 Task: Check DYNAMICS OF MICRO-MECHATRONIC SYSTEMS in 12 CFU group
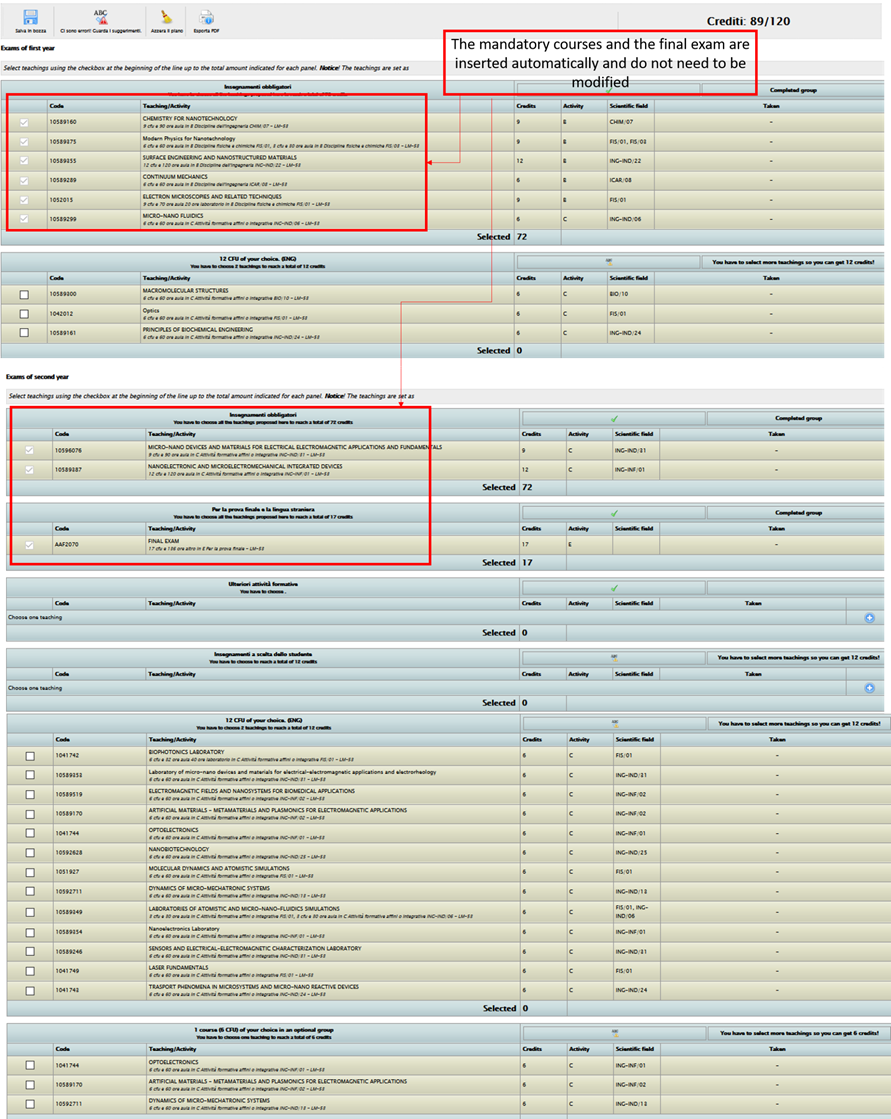pos(30,891)
